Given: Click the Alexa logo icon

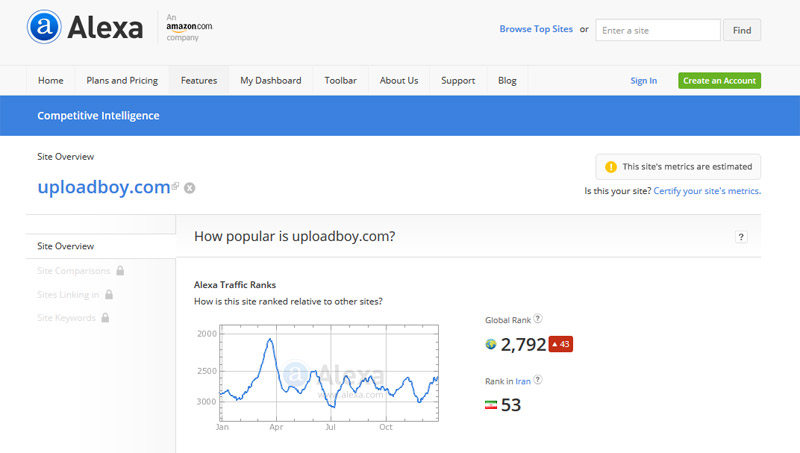Looking at the screenshot, I should click(44, 27).
